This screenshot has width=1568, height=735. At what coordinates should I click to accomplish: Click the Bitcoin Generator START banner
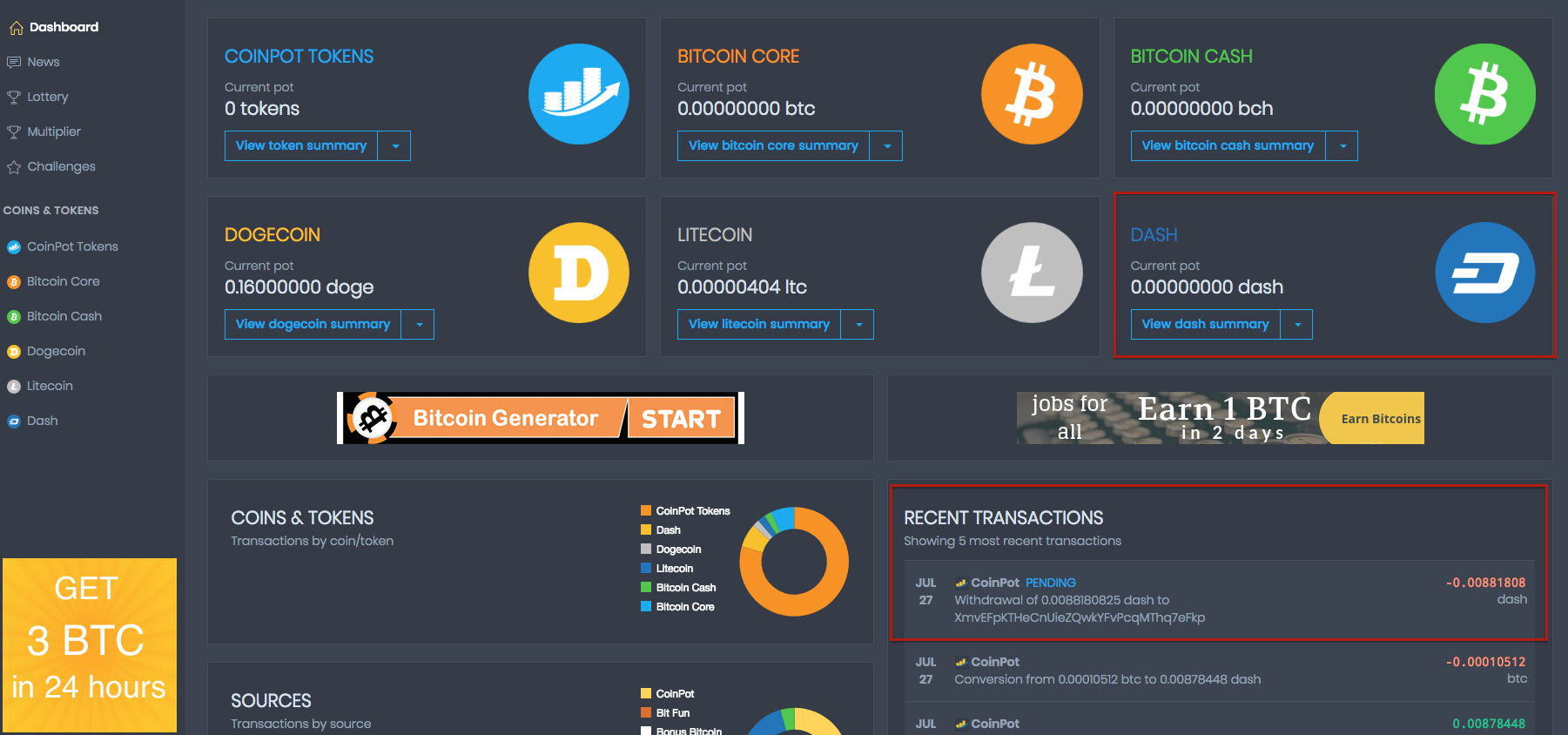[x=541, y=418]
